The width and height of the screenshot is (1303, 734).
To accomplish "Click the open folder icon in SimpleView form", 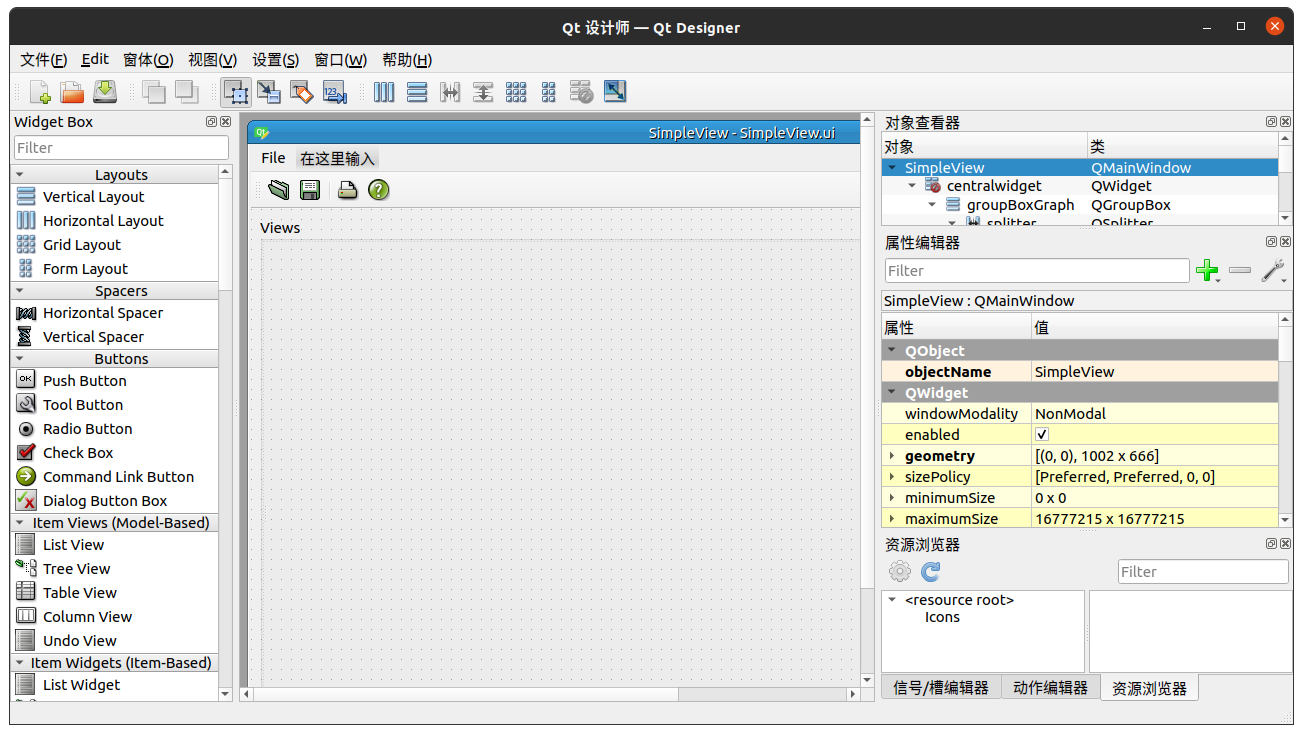I will [279, 189].
